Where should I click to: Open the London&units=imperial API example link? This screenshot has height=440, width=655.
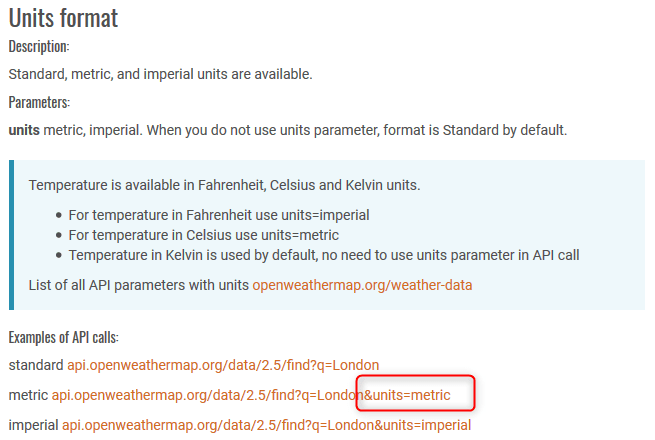(x=267, y=425)
